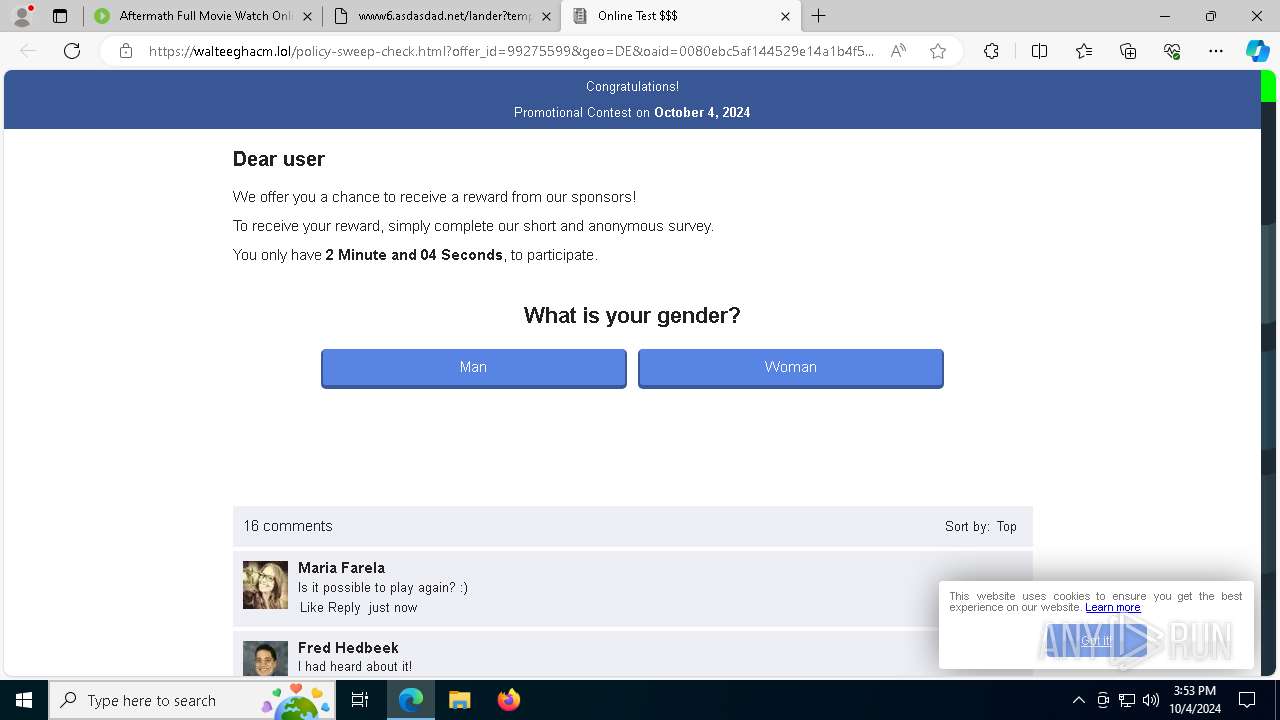This screenshot has height=720, width=1280.
Task: Click the taskbar search box
Action: pyautogui.click(x=193, y=700)
